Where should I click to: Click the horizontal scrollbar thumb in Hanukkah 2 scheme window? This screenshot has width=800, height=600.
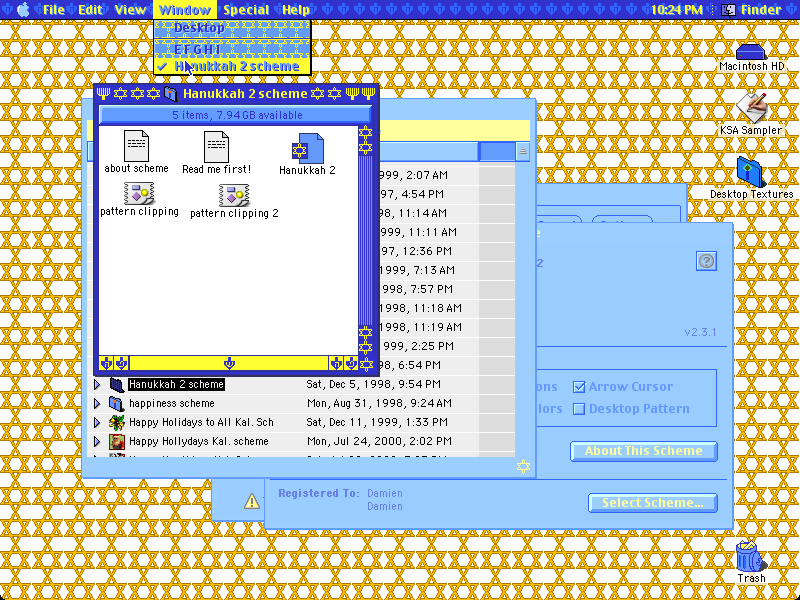(x=229, y=363)
